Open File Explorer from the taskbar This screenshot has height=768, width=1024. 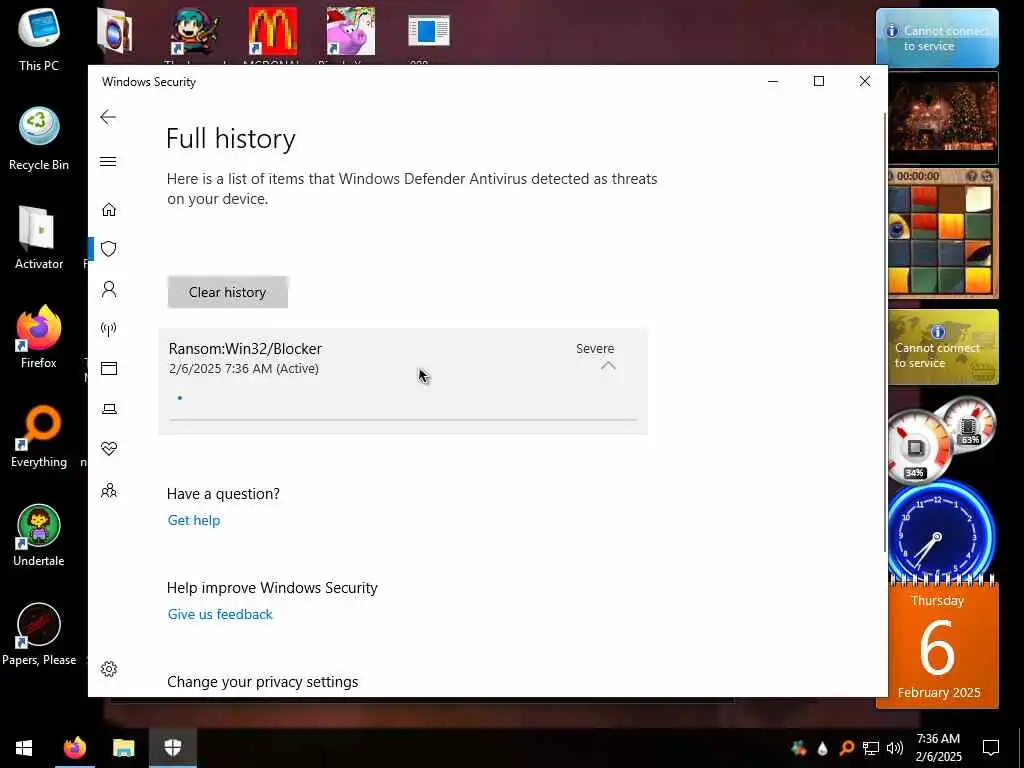click(x=123, y=748)
